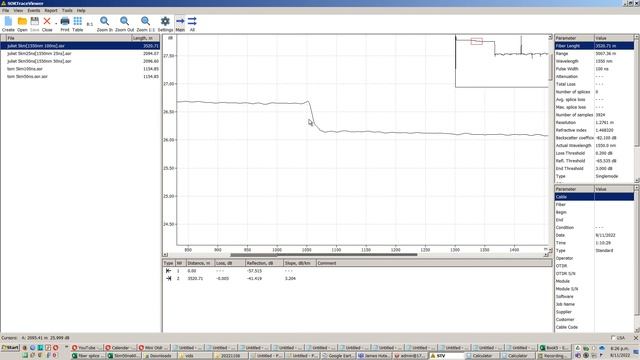
Task: Select the End Threshold parameter row
Action: 594,168
